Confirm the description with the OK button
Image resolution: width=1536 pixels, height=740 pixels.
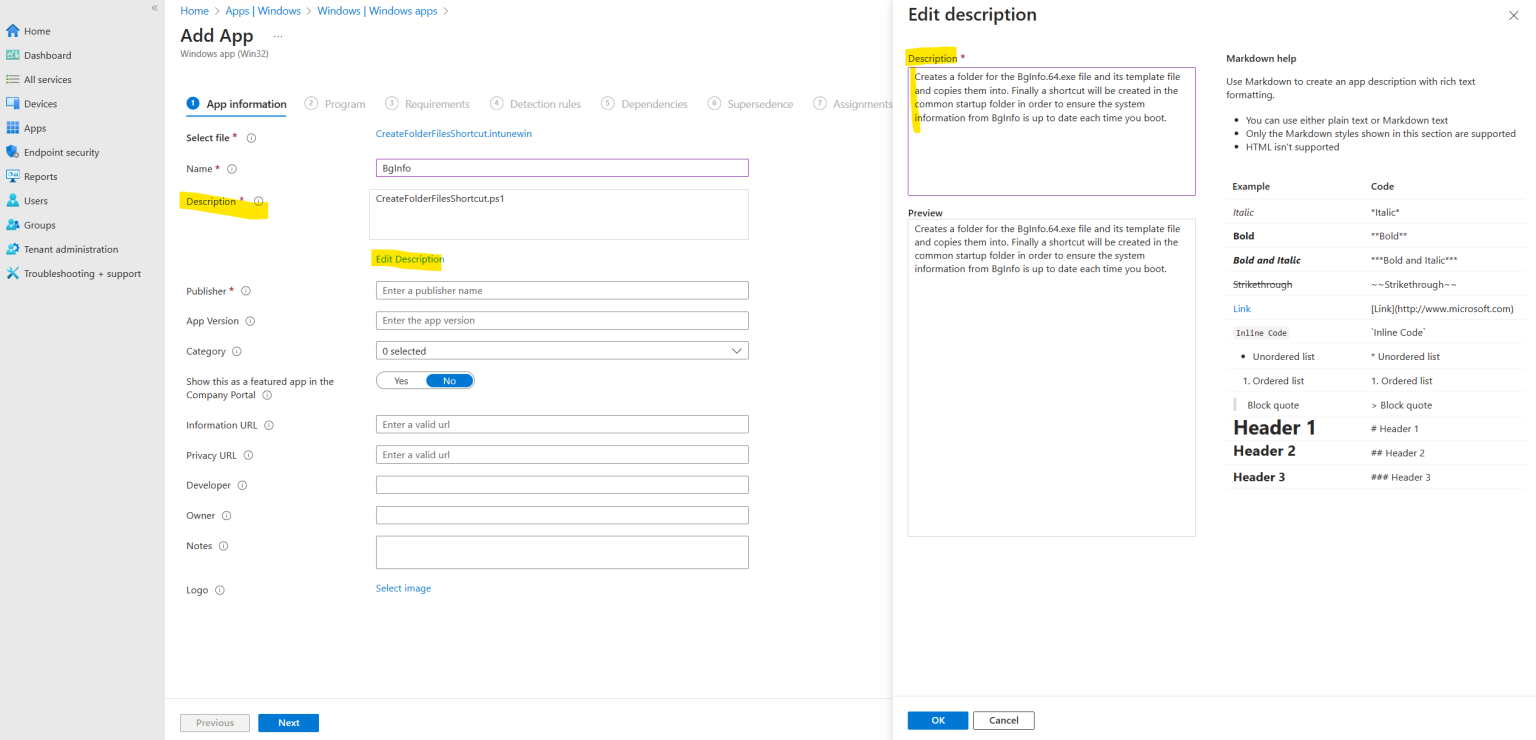pos(937,720)
